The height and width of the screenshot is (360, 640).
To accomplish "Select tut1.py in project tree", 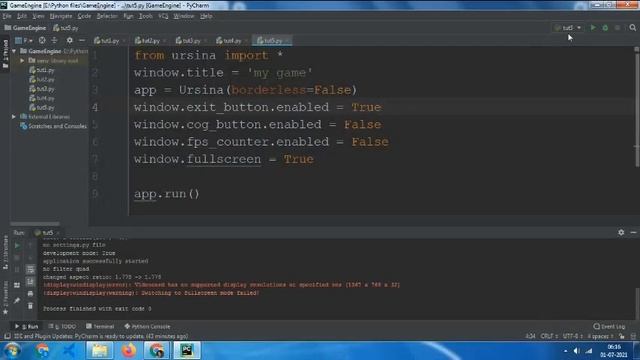I will click(42, 70).
